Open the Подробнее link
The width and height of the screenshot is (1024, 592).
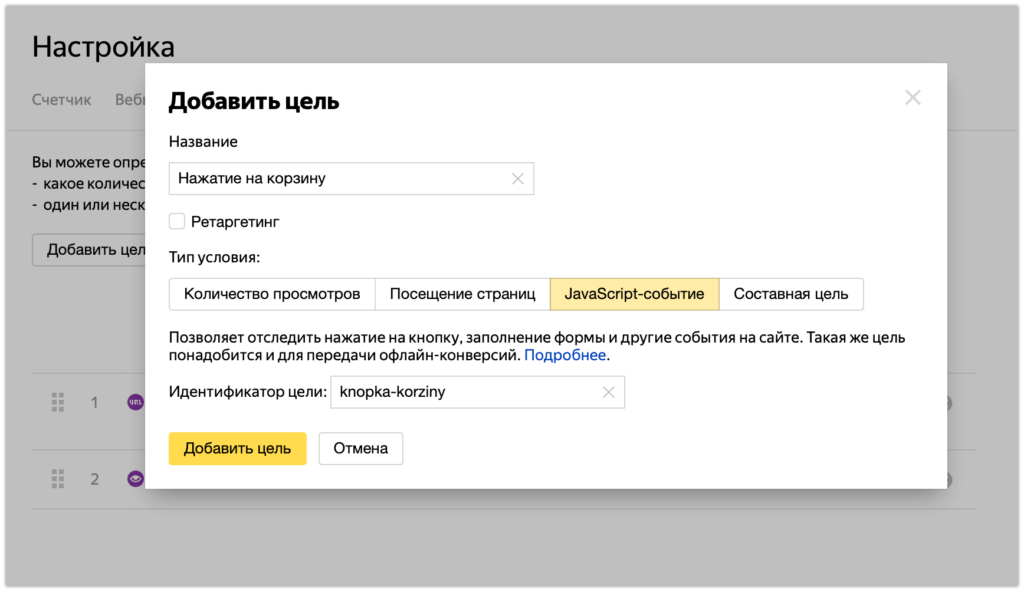coord(565,355)
